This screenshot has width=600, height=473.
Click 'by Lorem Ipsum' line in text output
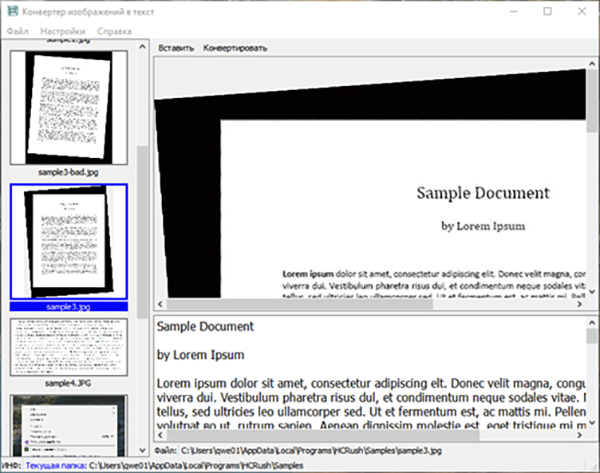201,355
